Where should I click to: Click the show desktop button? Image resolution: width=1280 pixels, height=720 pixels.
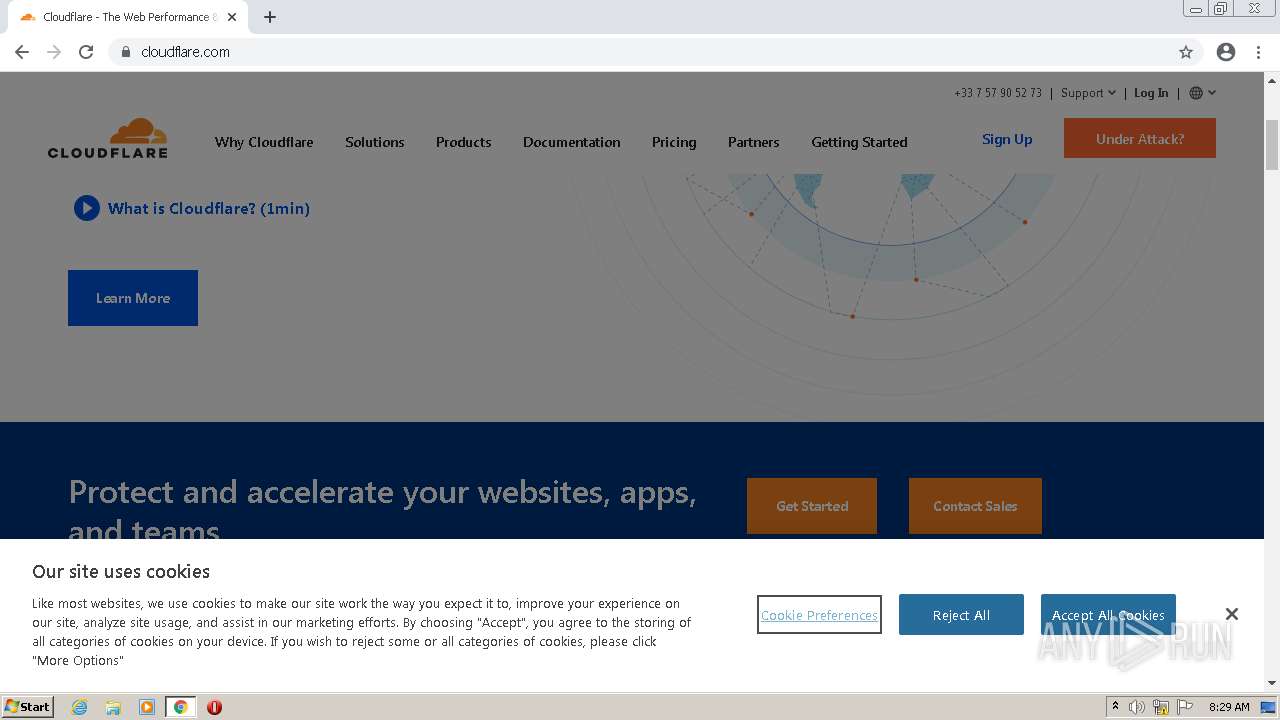click(1268, 707)
